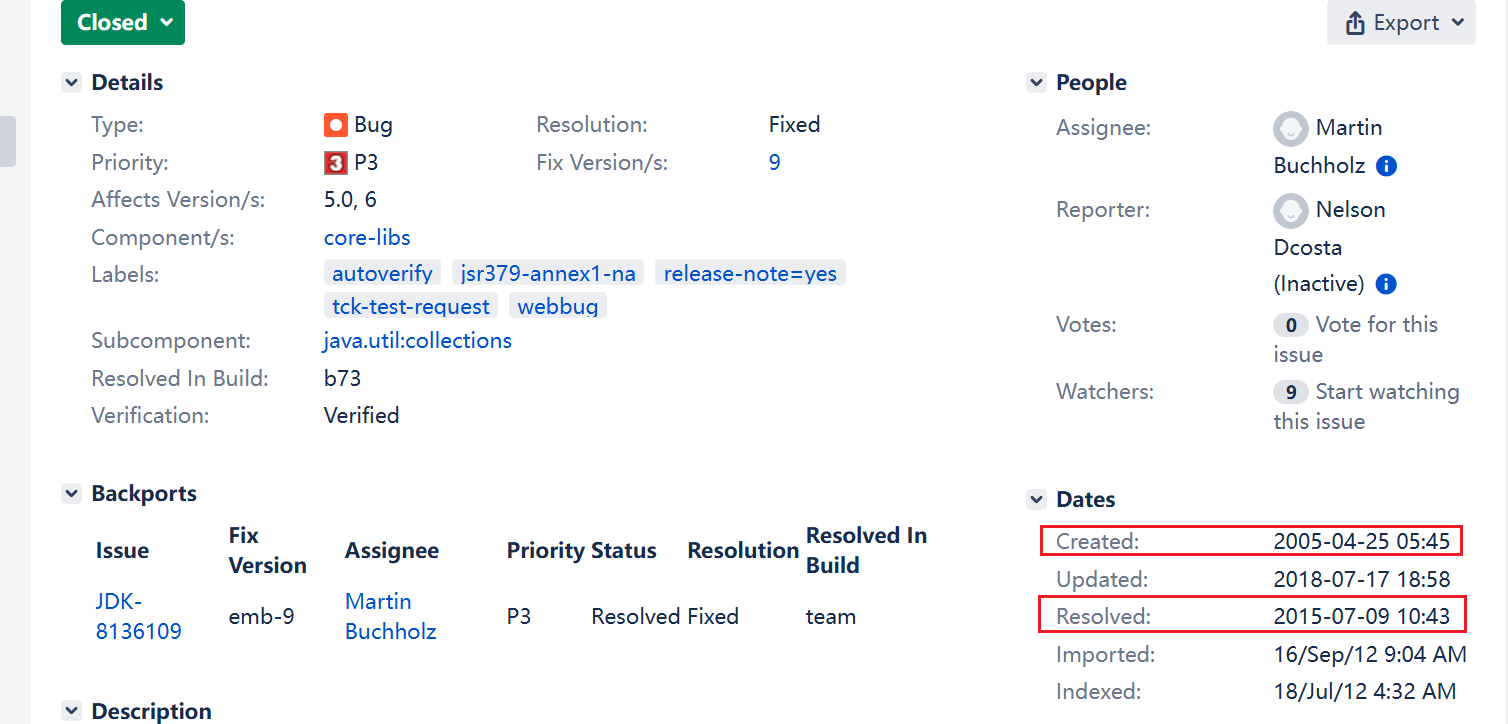Viewport: 1508px width, 724px height.
Task: Collapse the Dates section
Action: click(1036, 500)
